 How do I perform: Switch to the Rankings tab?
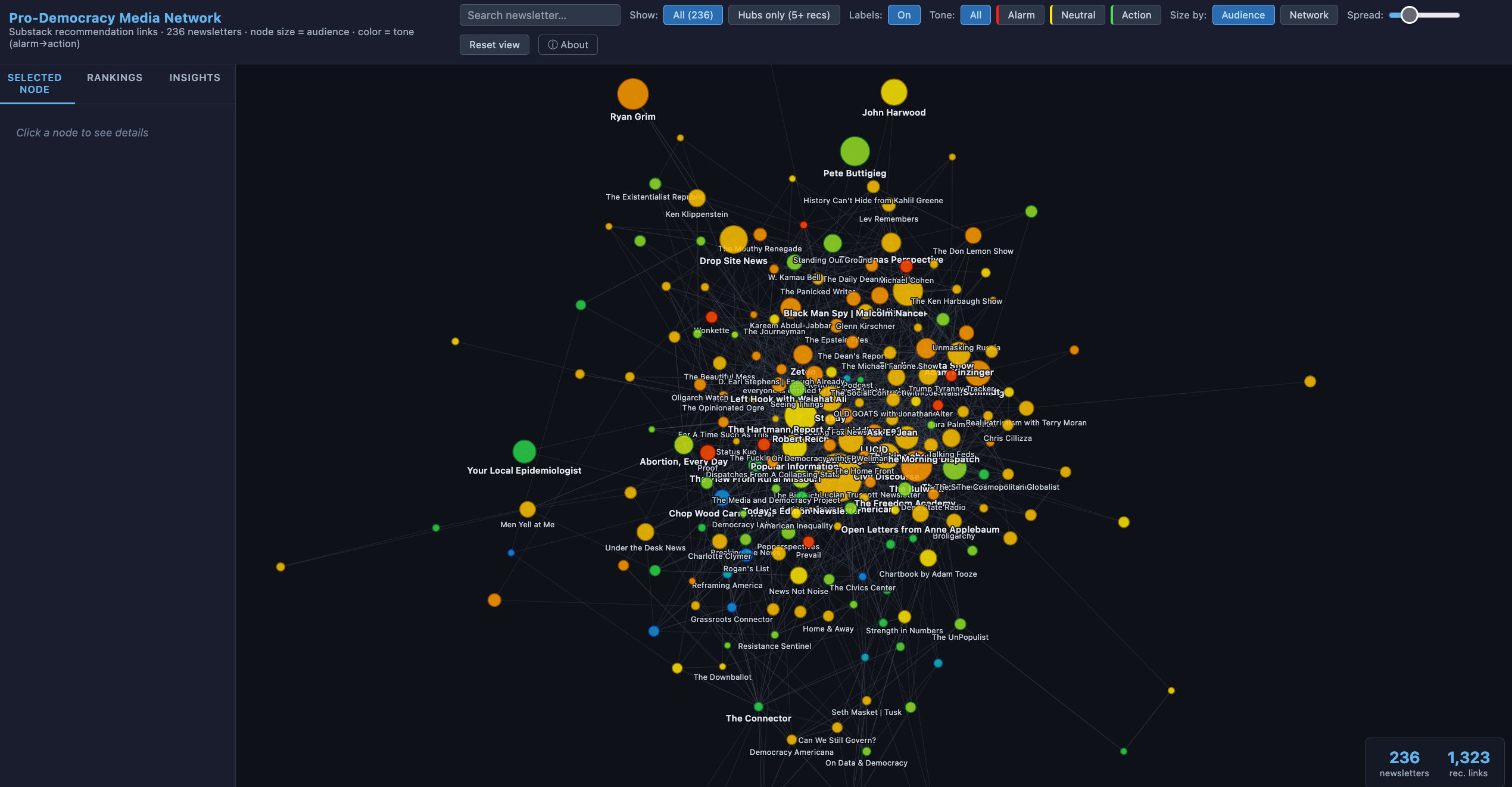(114, 77)
